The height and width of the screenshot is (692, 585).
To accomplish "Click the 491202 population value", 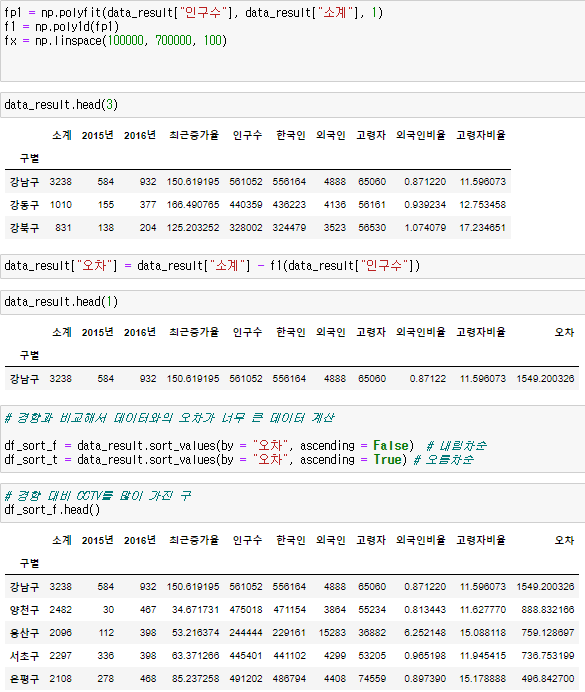I will [x=246, y=679].
